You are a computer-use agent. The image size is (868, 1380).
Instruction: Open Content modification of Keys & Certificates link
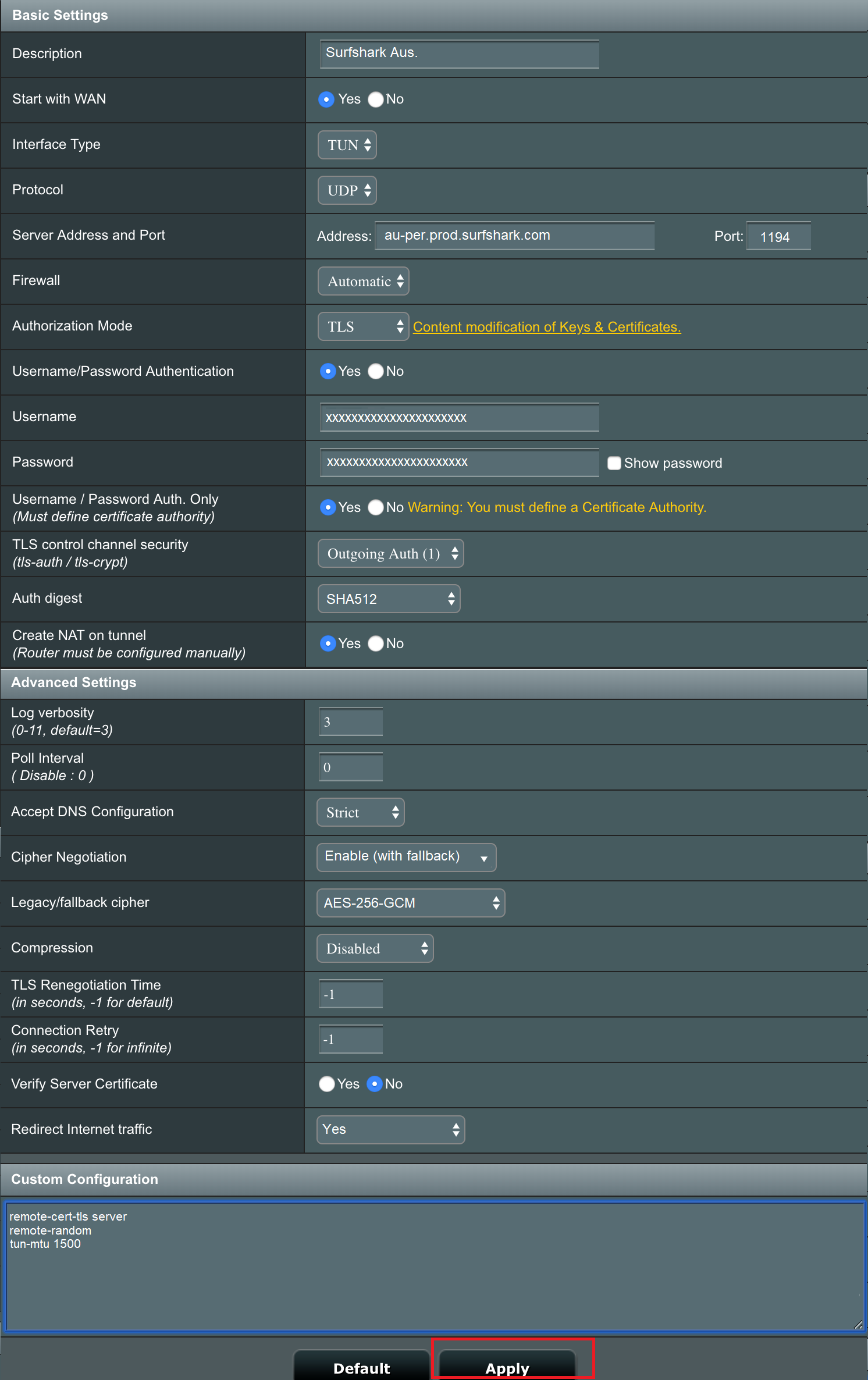pyautogui.click(x=546, y=327)
